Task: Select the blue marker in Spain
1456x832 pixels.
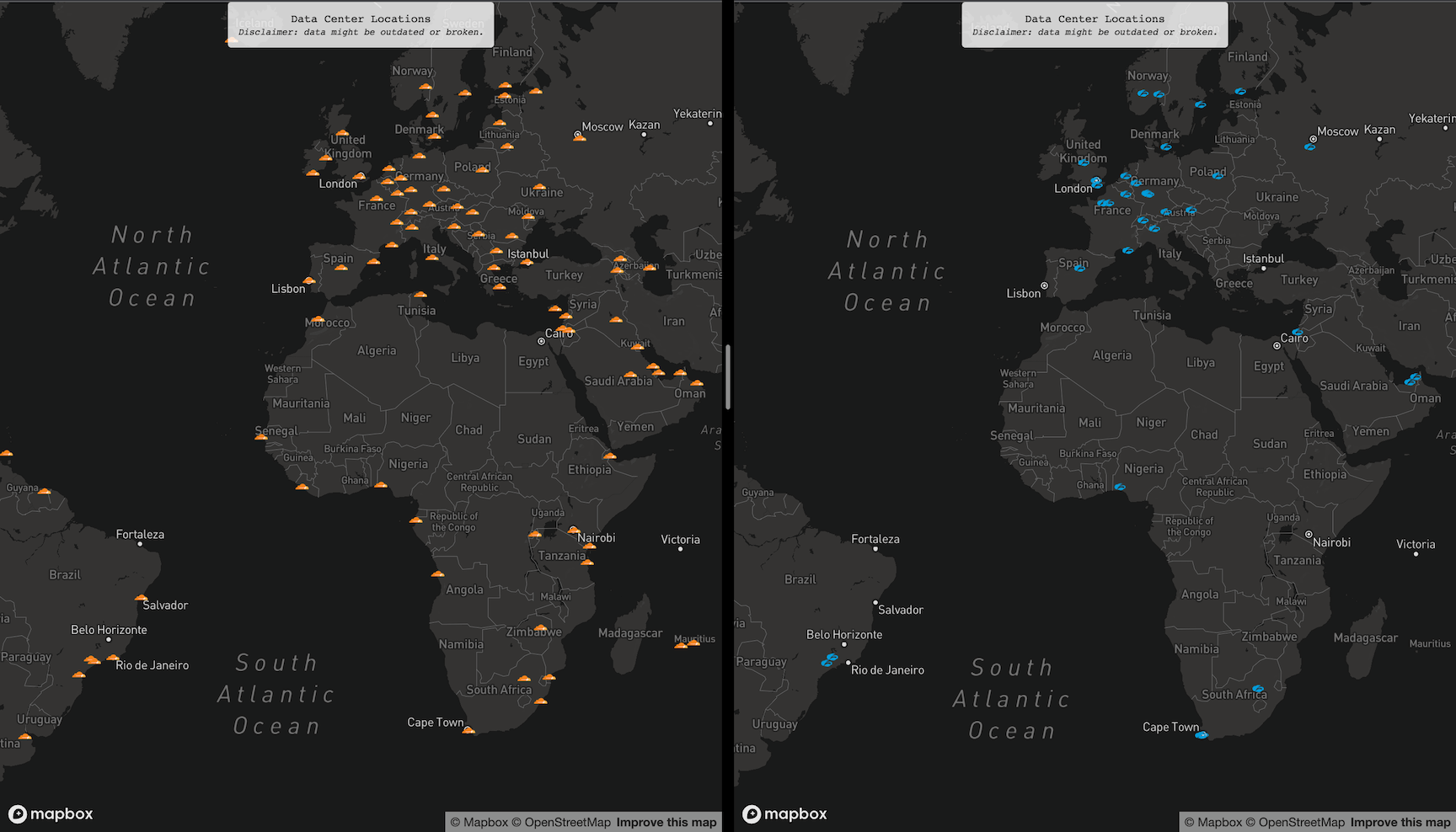Action: [x=1079, y=268]
